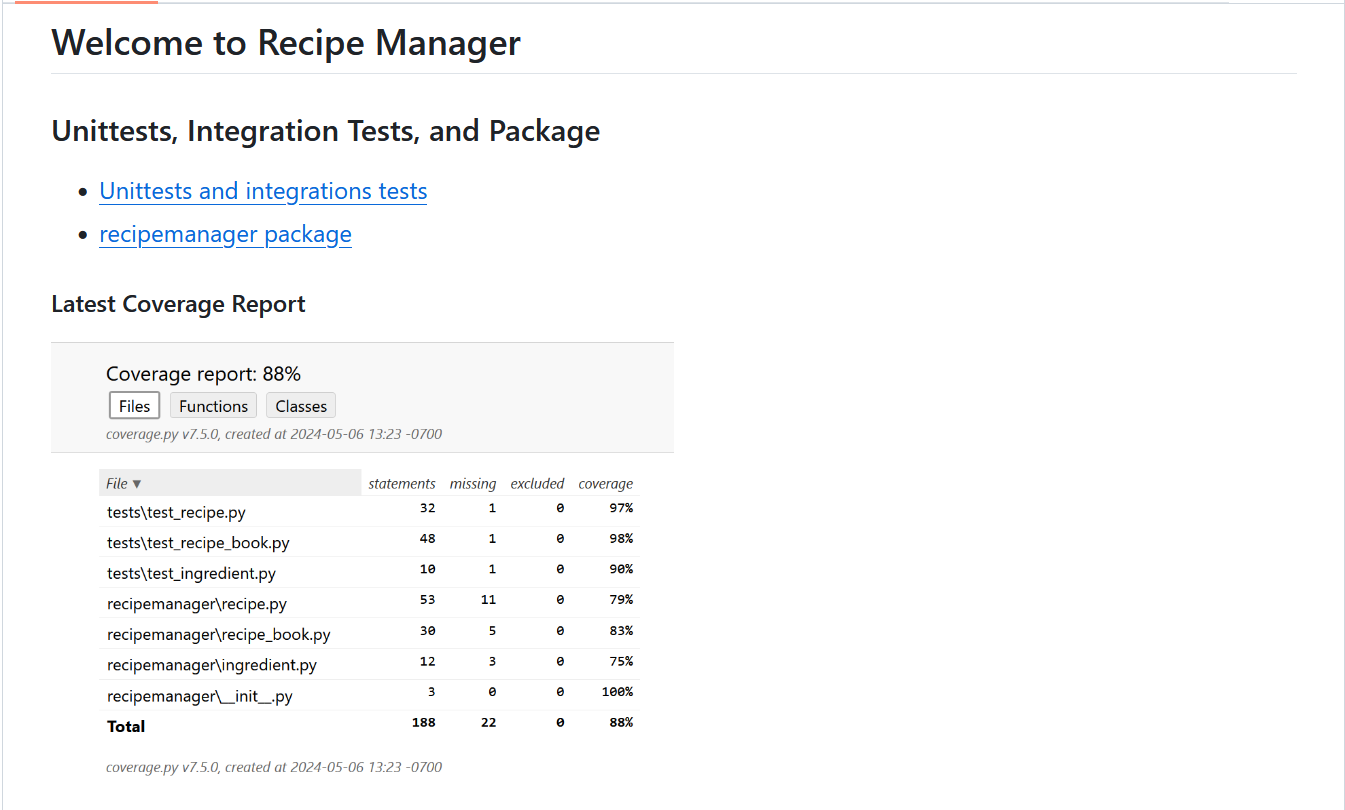The height and width of the screenshot is (810, 1345).
Task: Open recipemanager\ingredient.py file report
Action: 212,665
